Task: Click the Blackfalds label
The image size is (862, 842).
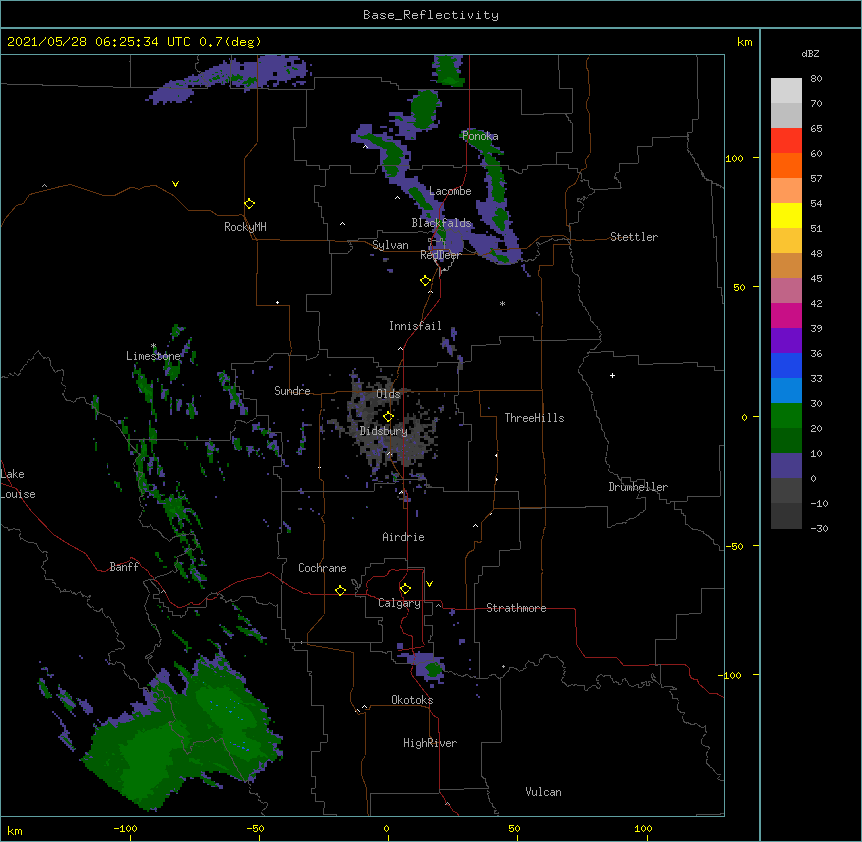Action: [x=441, y=223]
